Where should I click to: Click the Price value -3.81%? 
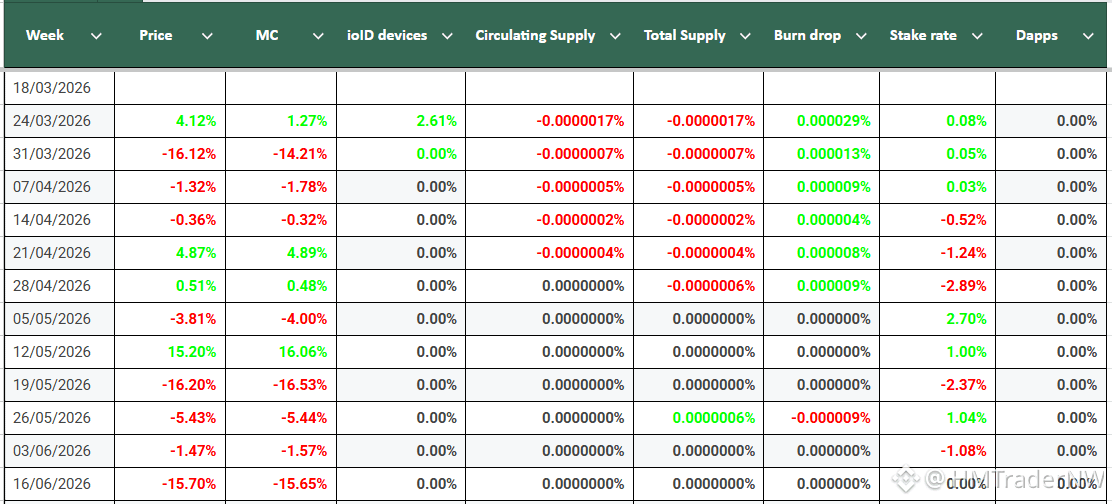click(x=192, y=319)
